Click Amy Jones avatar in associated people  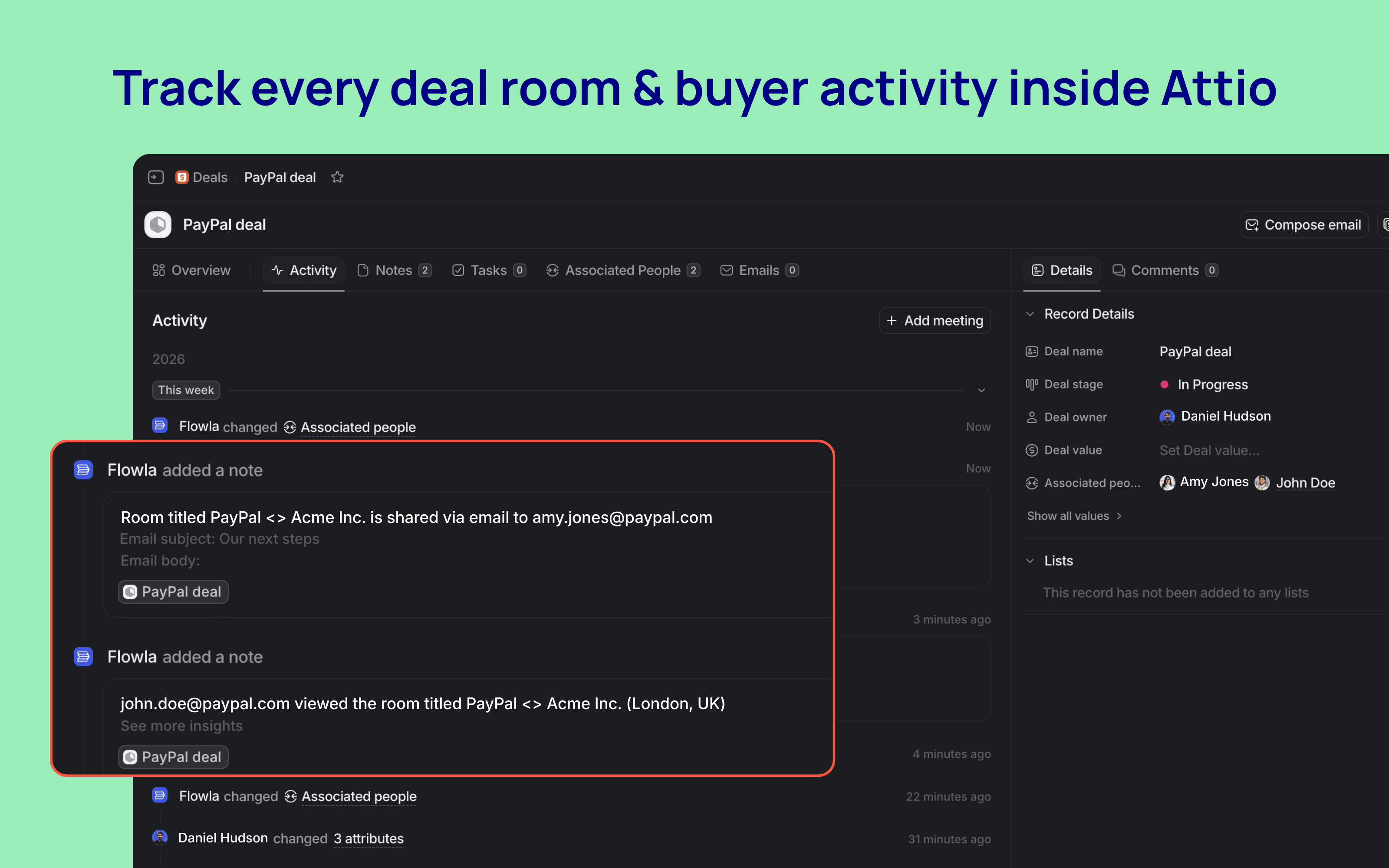1167,482
